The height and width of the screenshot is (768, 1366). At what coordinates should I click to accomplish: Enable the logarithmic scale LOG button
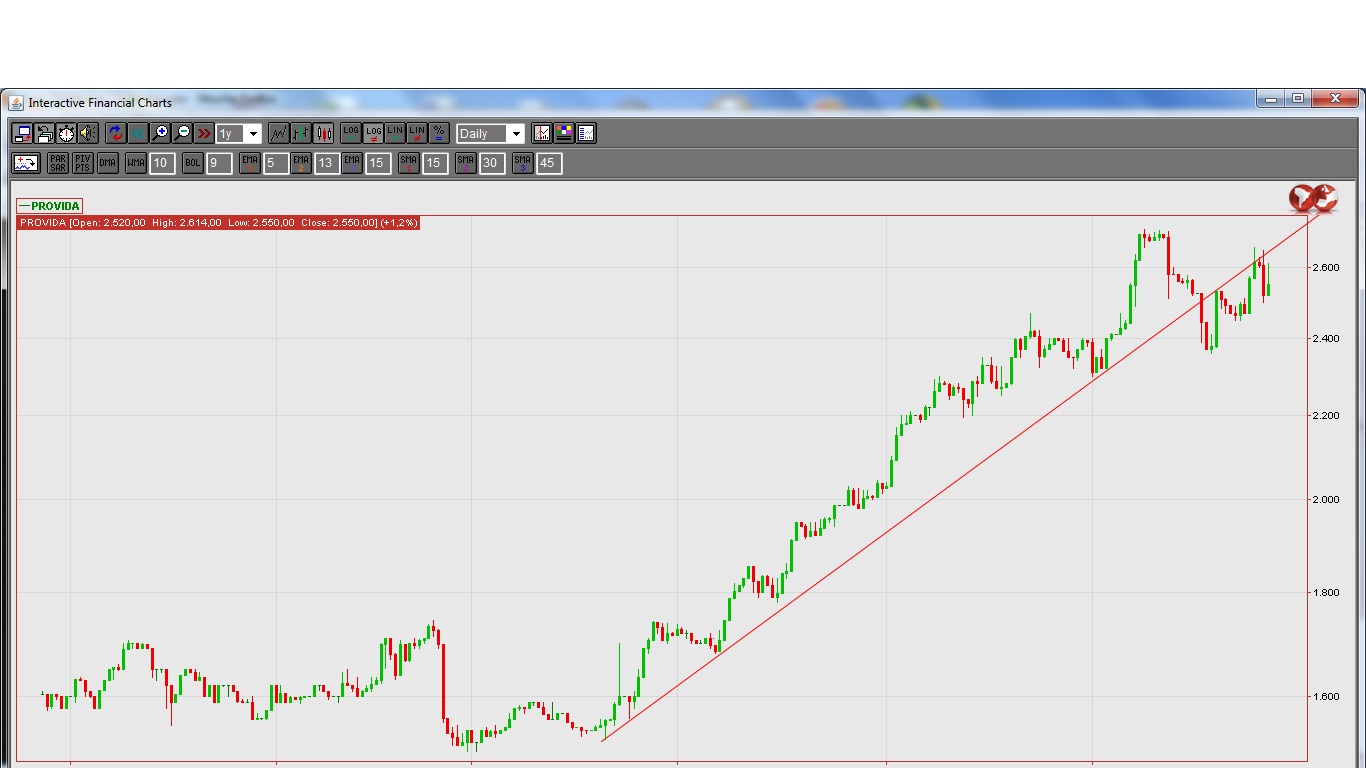click(x=351, y=133)
